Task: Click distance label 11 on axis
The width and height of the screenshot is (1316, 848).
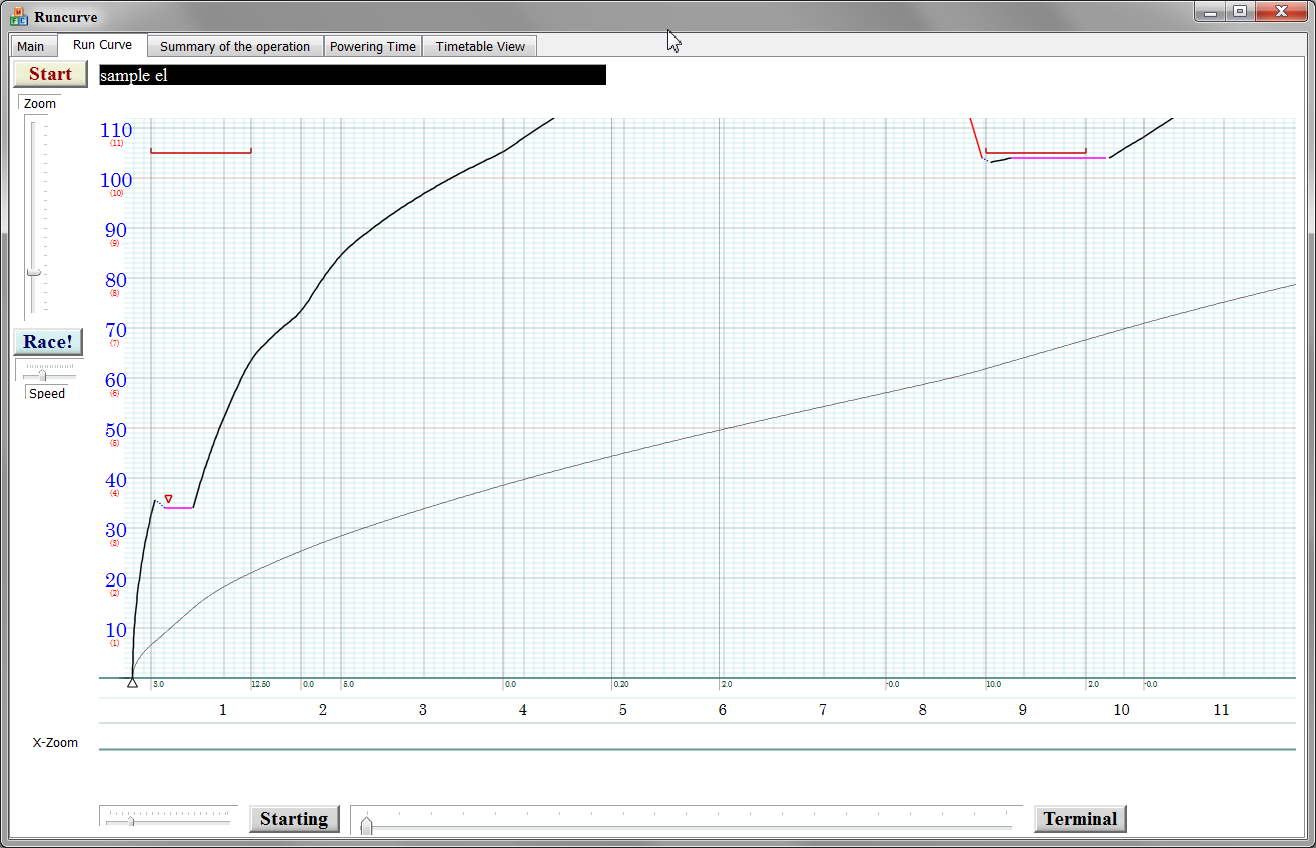Action: [x=1221, y=710]
